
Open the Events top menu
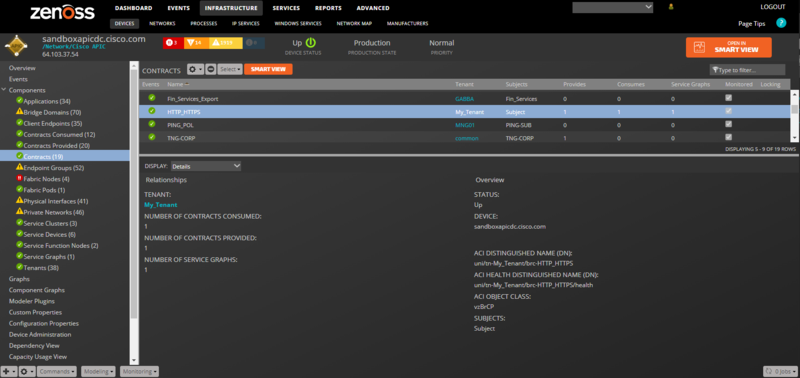[179, 8]
